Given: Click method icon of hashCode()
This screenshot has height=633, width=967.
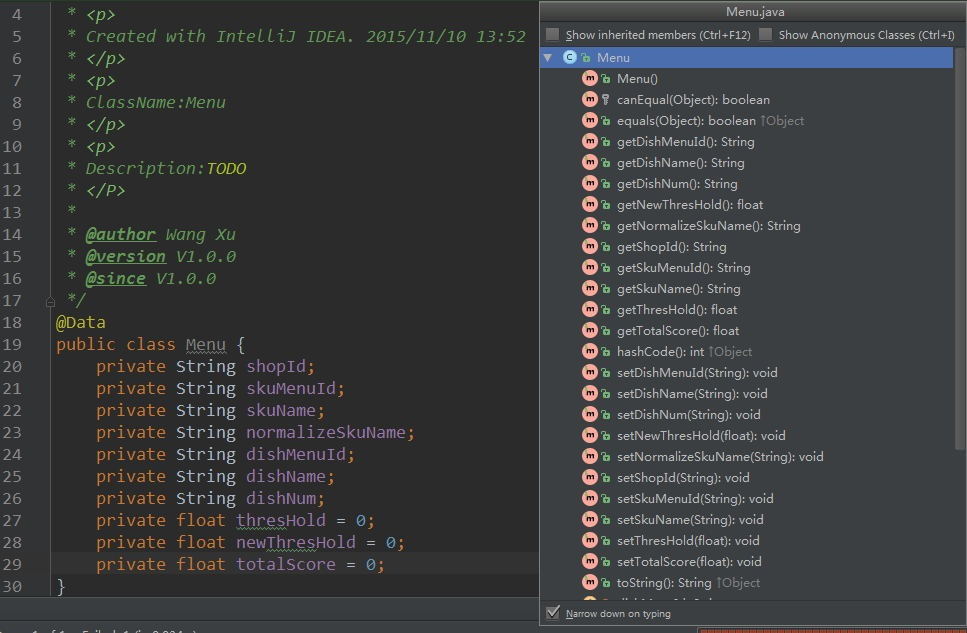Looking at the screenshot, I should (590, 351).
